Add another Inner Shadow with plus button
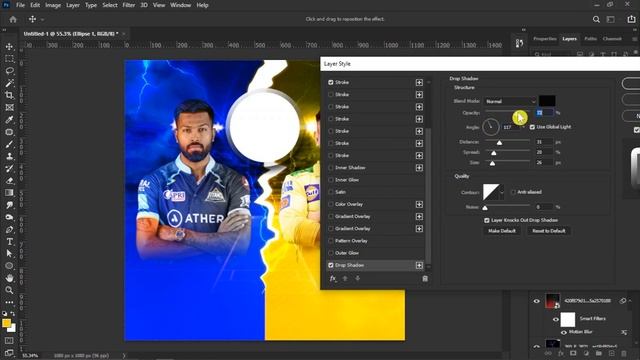Image resolution: width=640 pixels, height=360 pixels. (419, 168)
